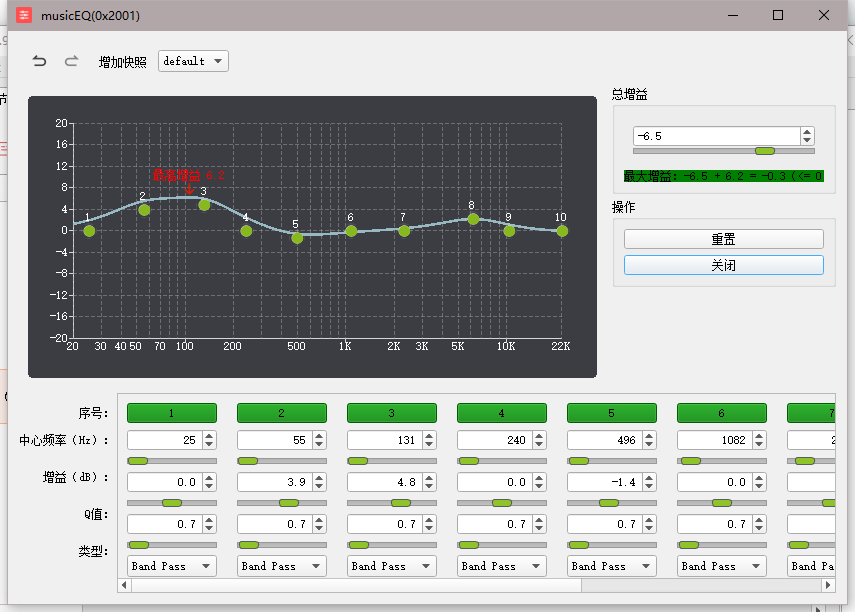Click center frequency field showing 55
The height and width of the screenshot is (612, 855).
275,440
